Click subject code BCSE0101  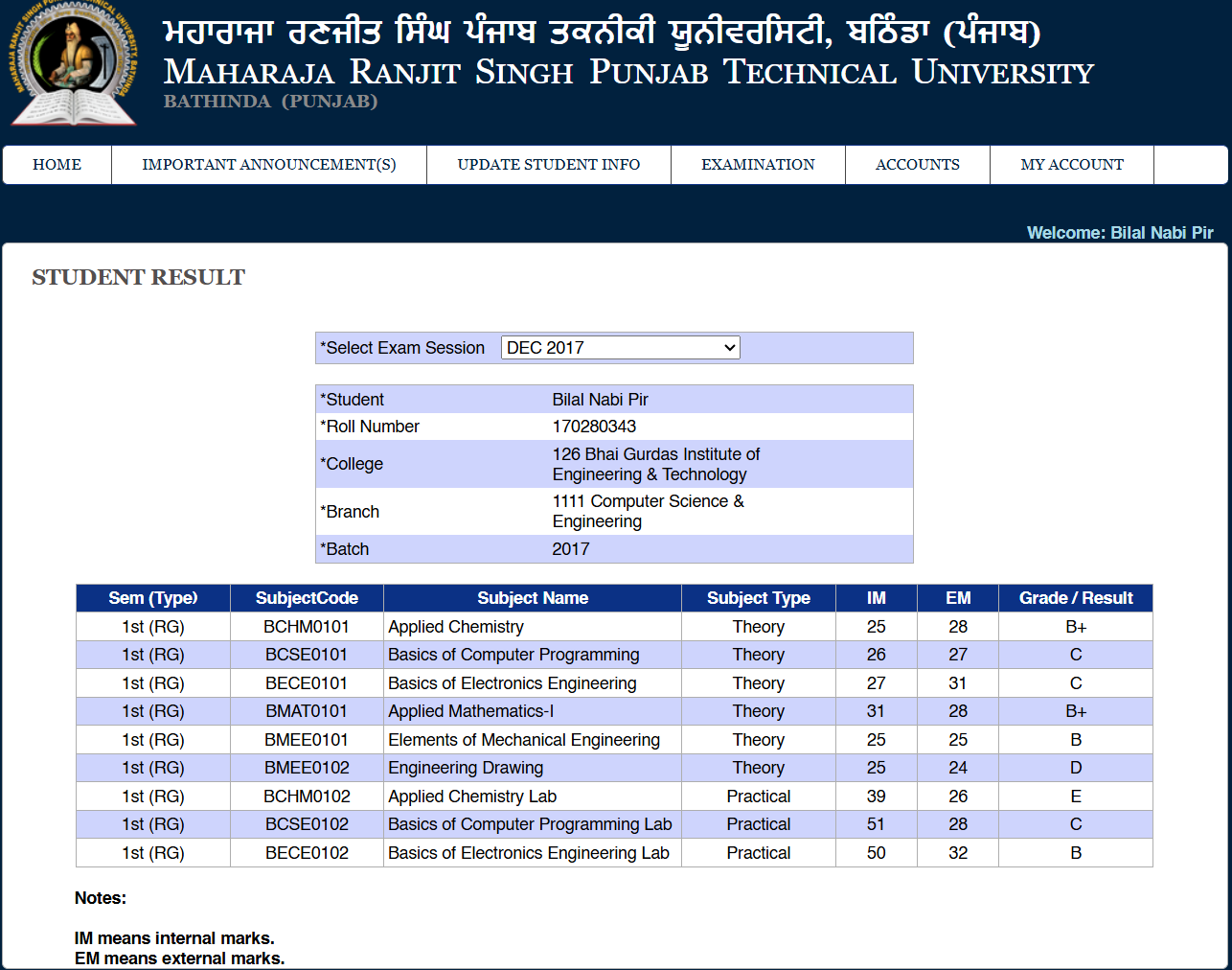tap(307, 655)
